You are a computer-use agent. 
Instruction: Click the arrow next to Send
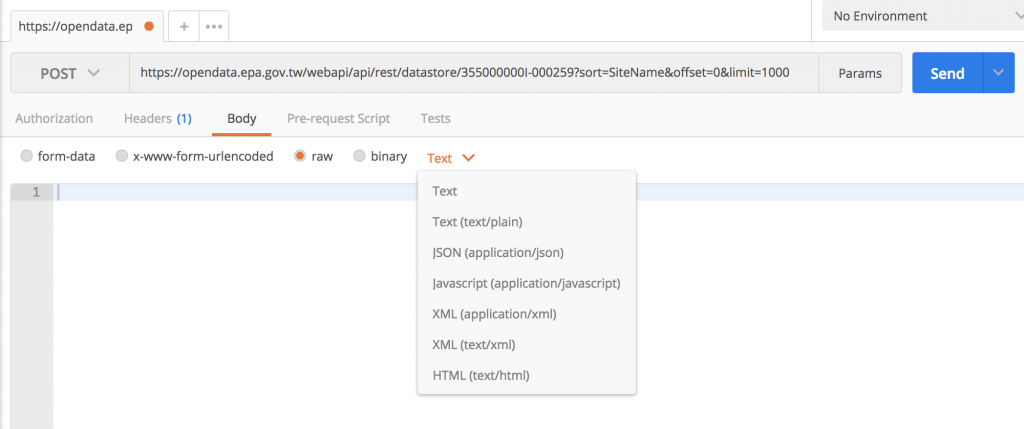tap(998, 73)
